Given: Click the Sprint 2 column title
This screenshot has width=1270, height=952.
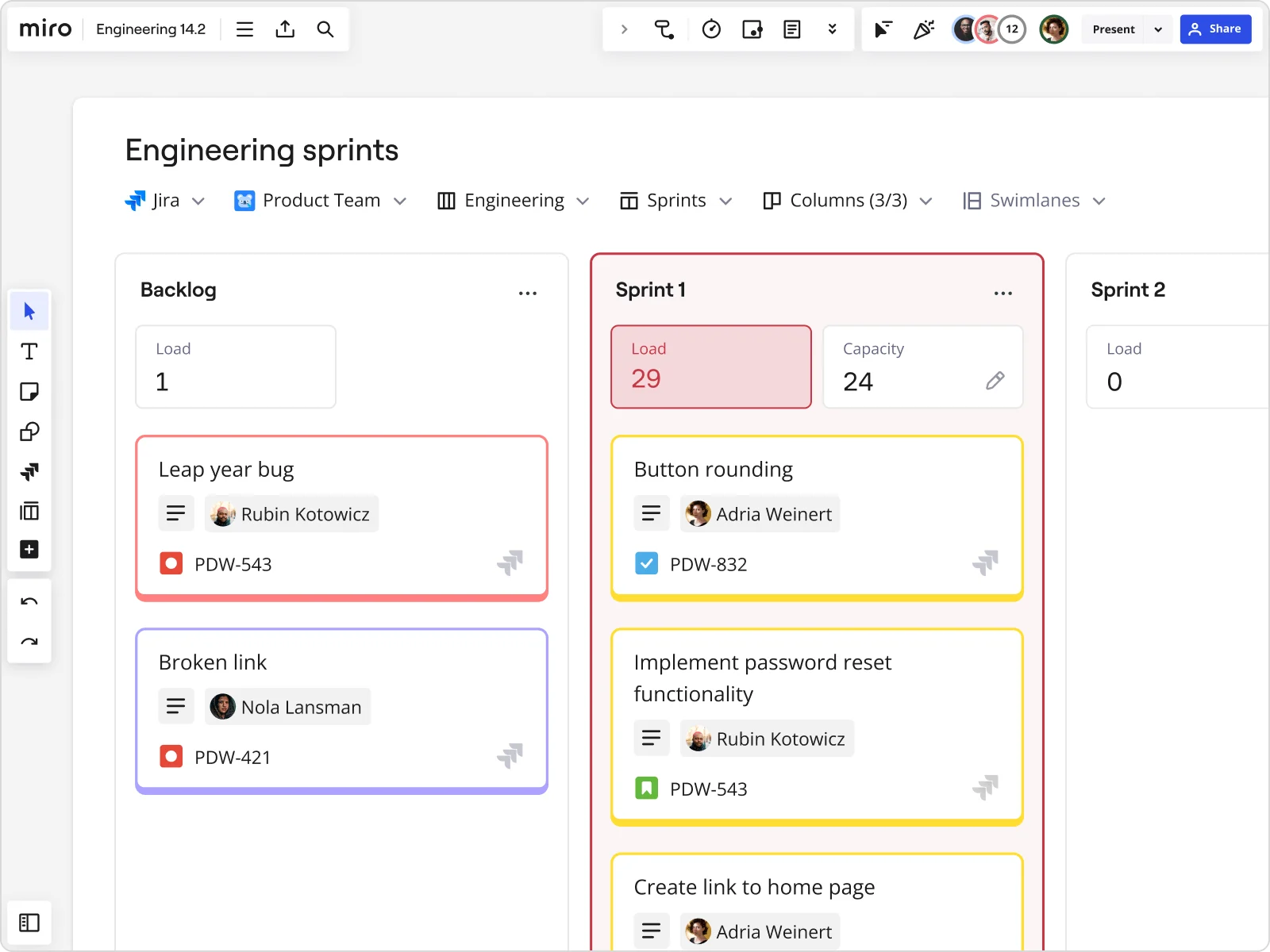Looking at the screenshot, I should [x=1128, y=290].
